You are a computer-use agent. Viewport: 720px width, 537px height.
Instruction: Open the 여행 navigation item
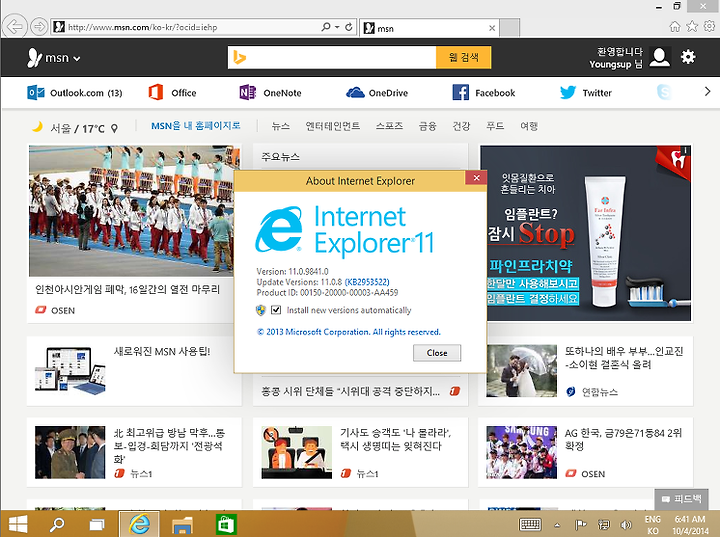tap(529, 126)
